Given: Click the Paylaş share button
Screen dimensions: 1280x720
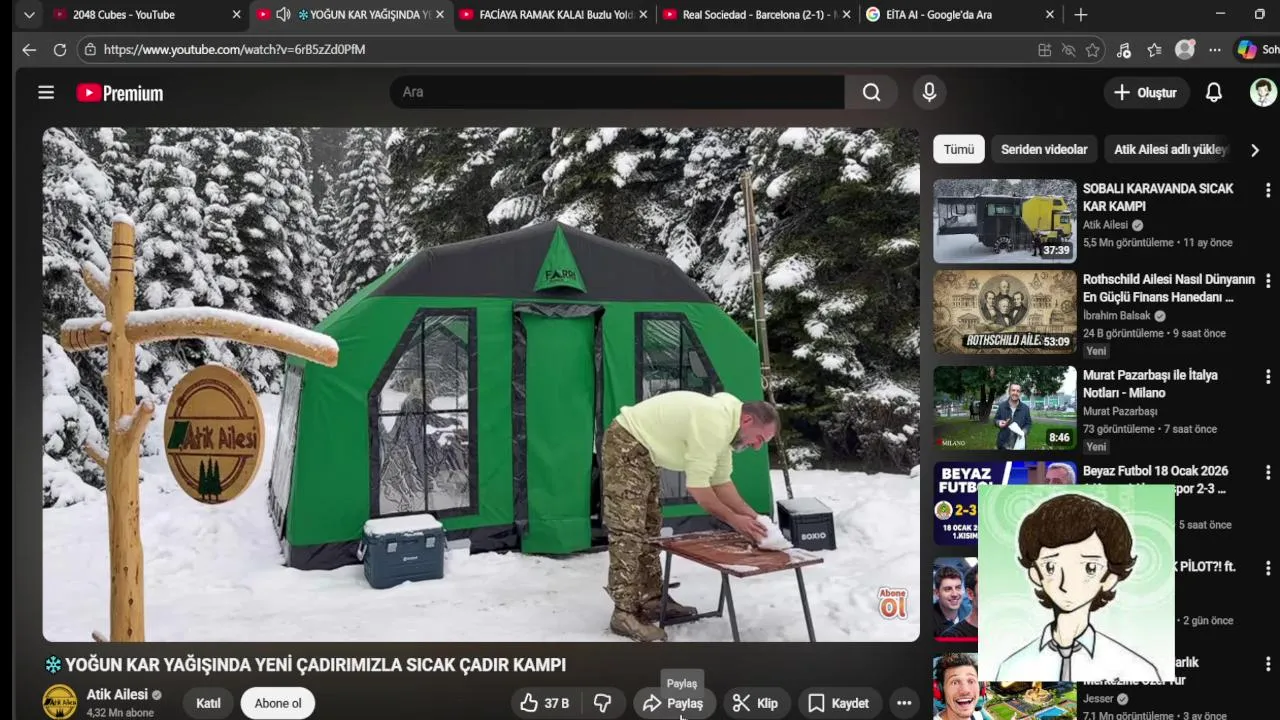Looking at the screenshot, I should tap(673, 703).
